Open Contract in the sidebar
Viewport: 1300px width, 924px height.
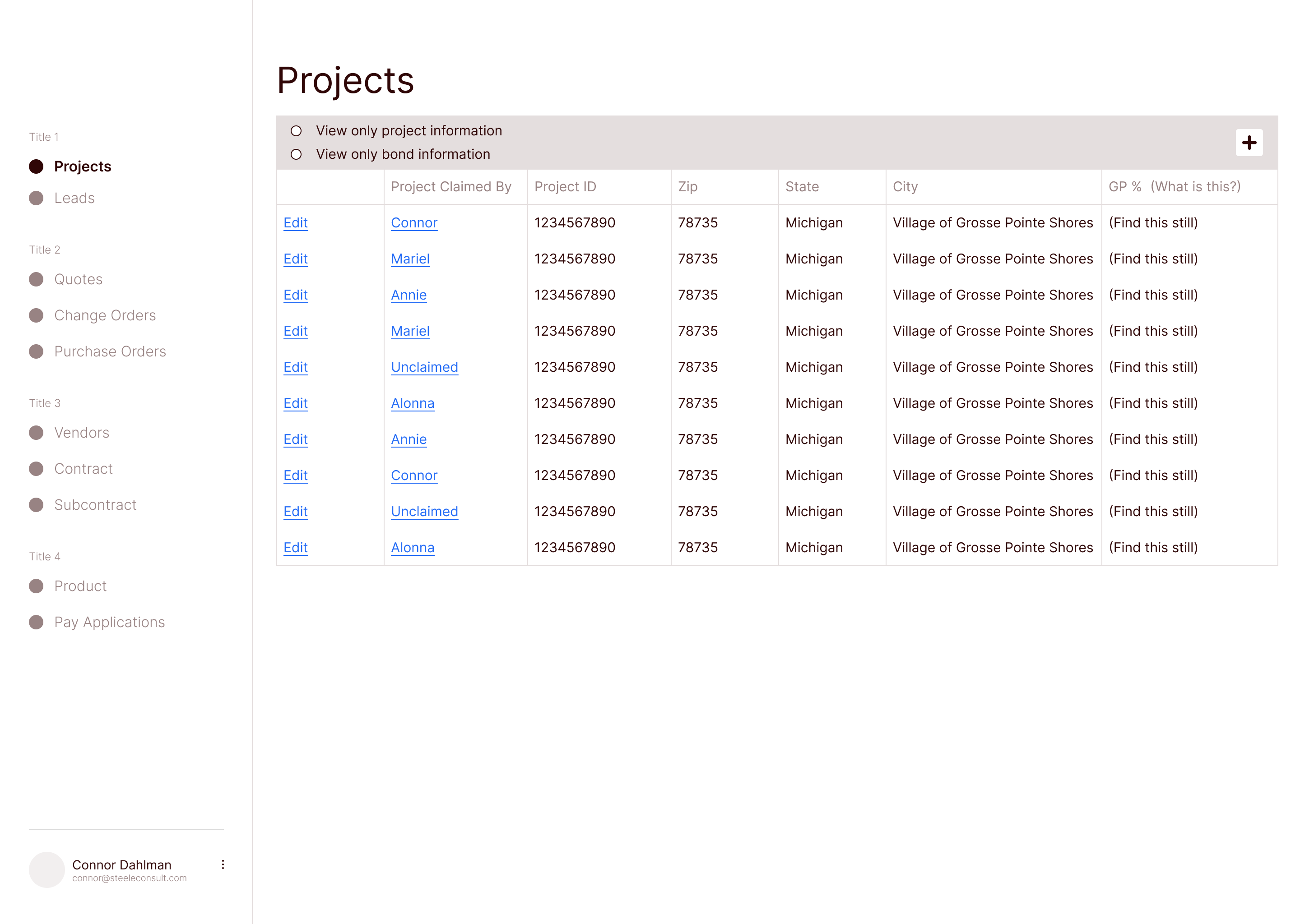pos(83,469)
